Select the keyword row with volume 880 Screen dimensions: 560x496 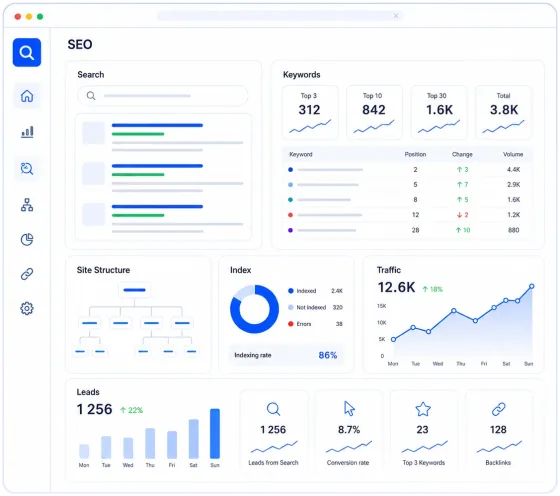tap(407, 230)
